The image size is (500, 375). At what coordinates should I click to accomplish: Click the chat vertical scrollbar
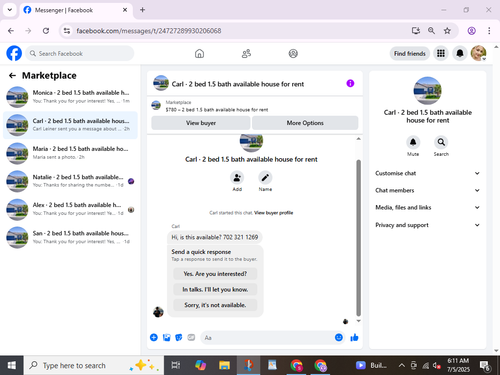click(358, 237)
